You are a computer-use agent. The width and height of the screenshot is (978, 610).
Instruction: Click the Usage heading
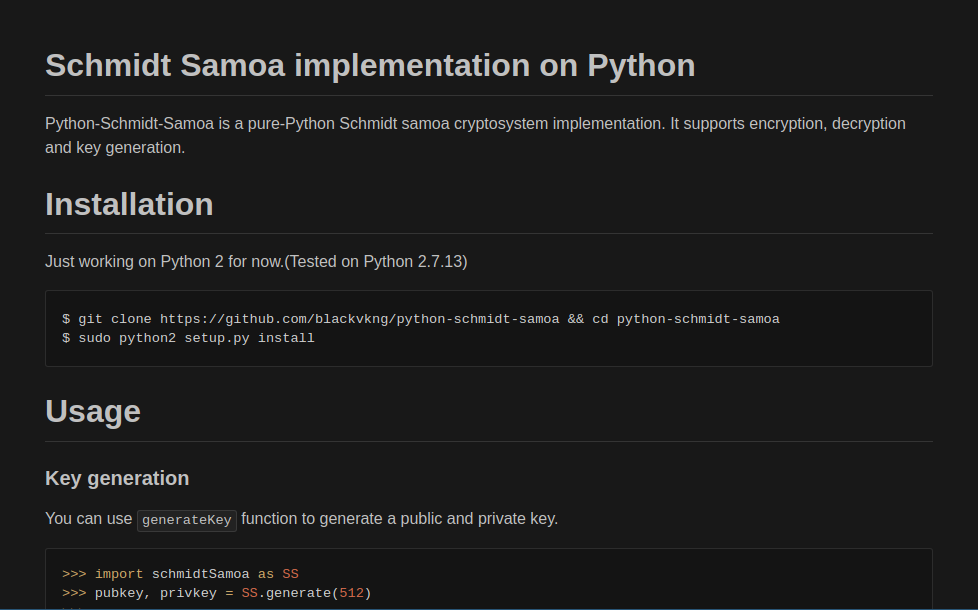(x=93, y=412)
